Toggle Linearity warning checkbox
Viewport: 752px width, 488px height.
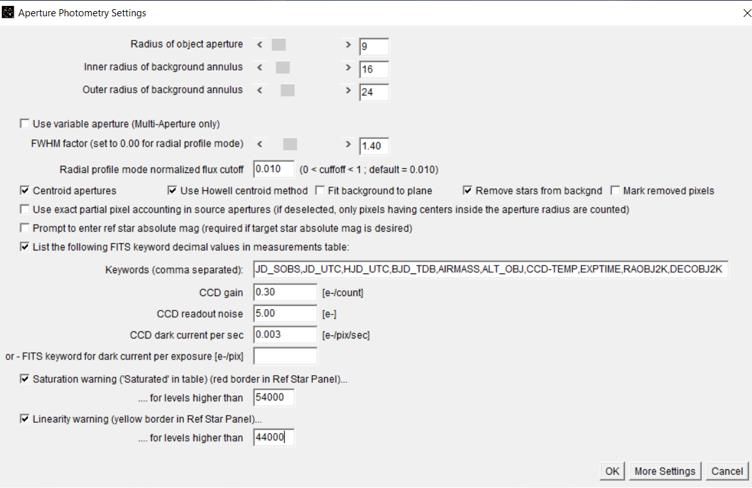25,419
